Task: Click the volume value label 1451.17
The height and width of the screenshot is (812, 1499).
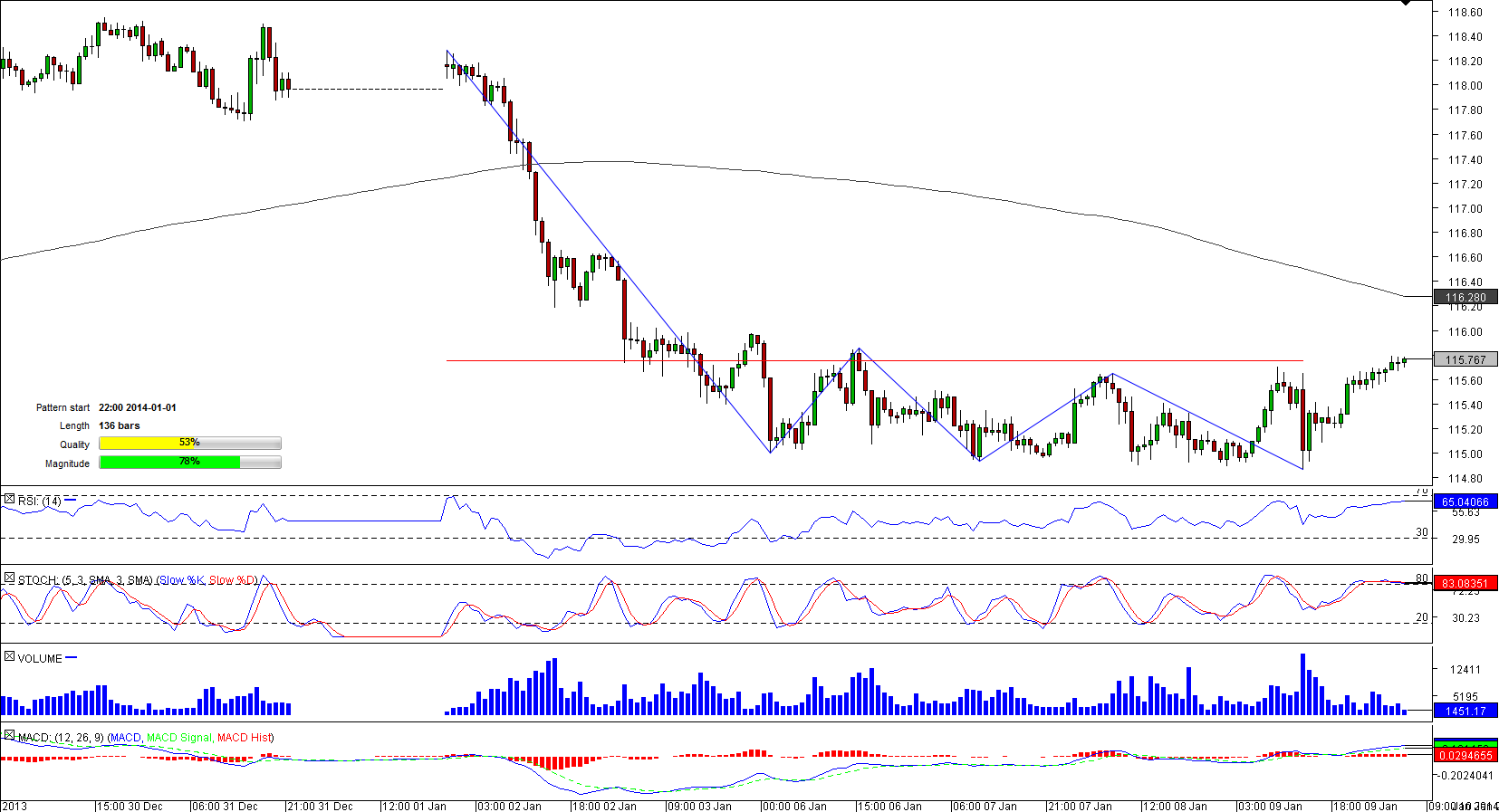Action: point(1465,711)
